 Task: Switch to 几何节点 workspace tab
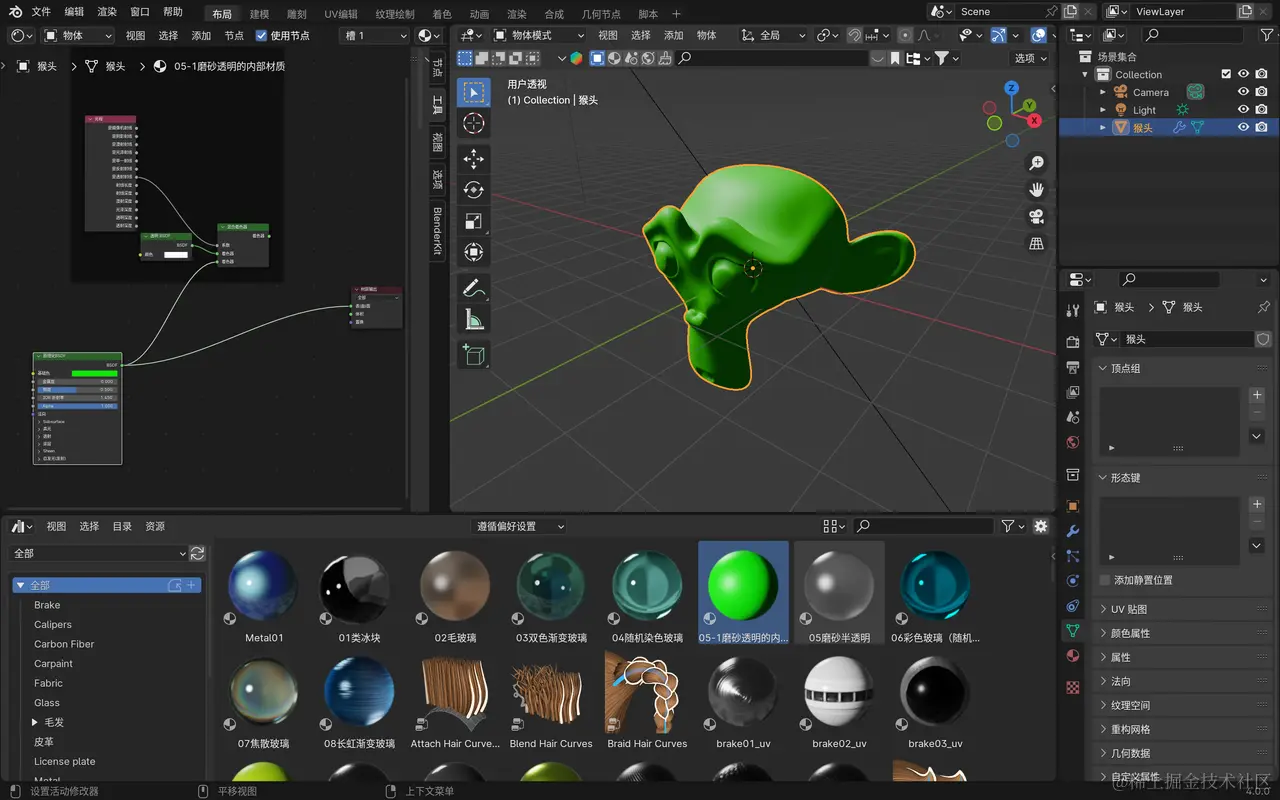(x=601, y=14)
